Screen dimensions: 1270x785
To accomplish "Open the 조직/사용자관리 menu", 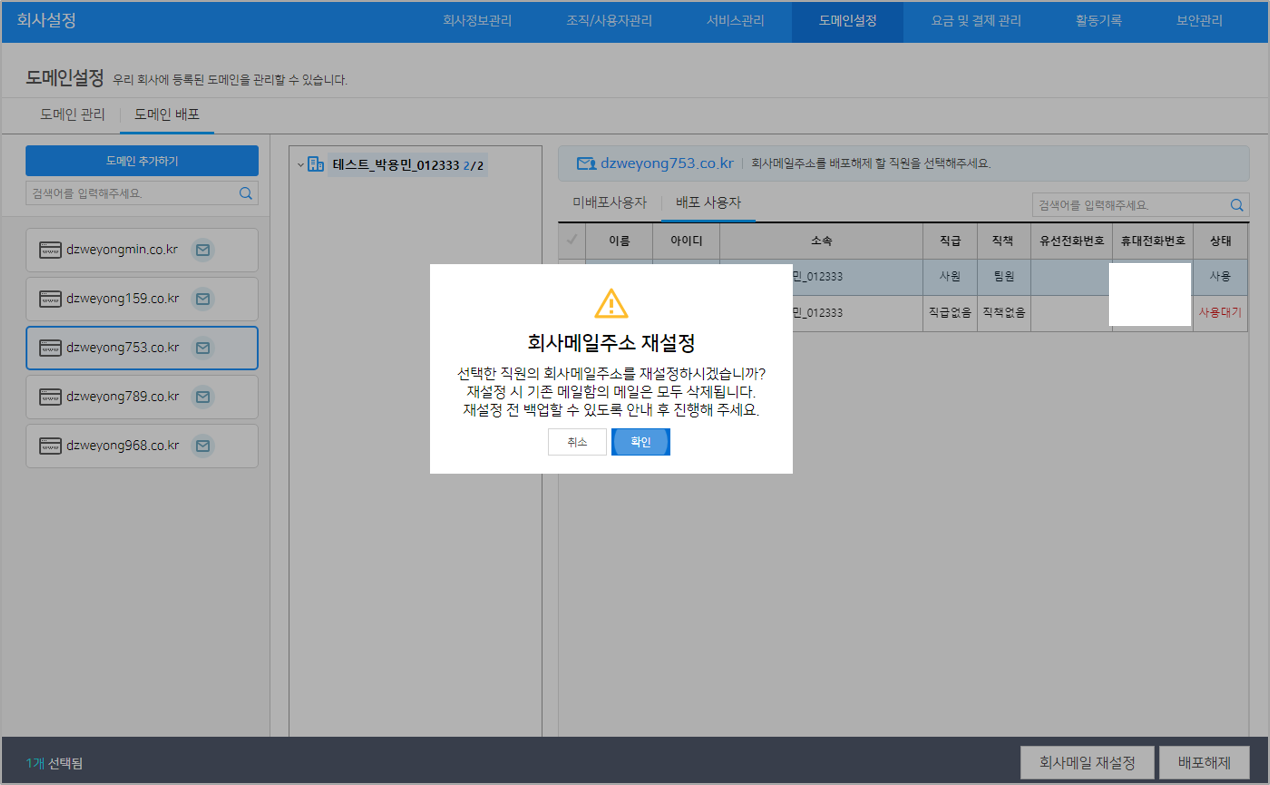I will tap(608, 21).
